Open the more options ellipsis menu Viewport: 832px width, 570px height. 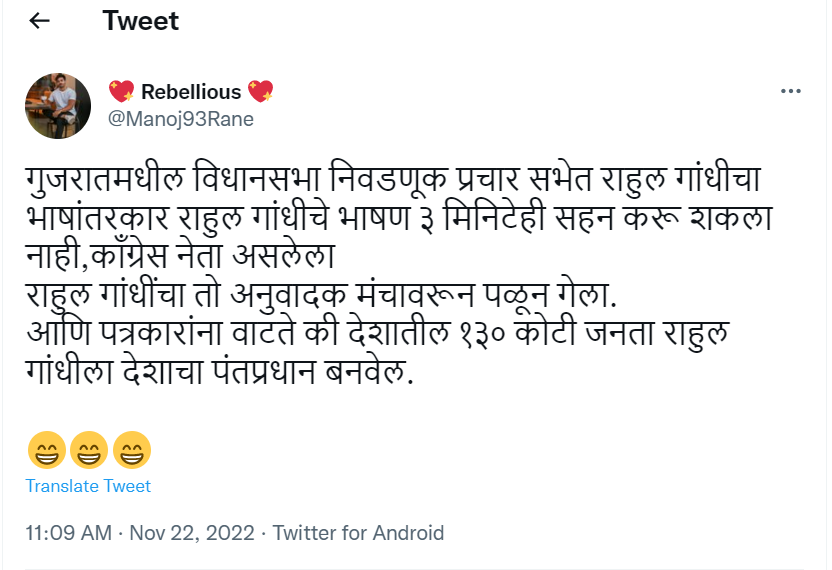coord(790,92)
